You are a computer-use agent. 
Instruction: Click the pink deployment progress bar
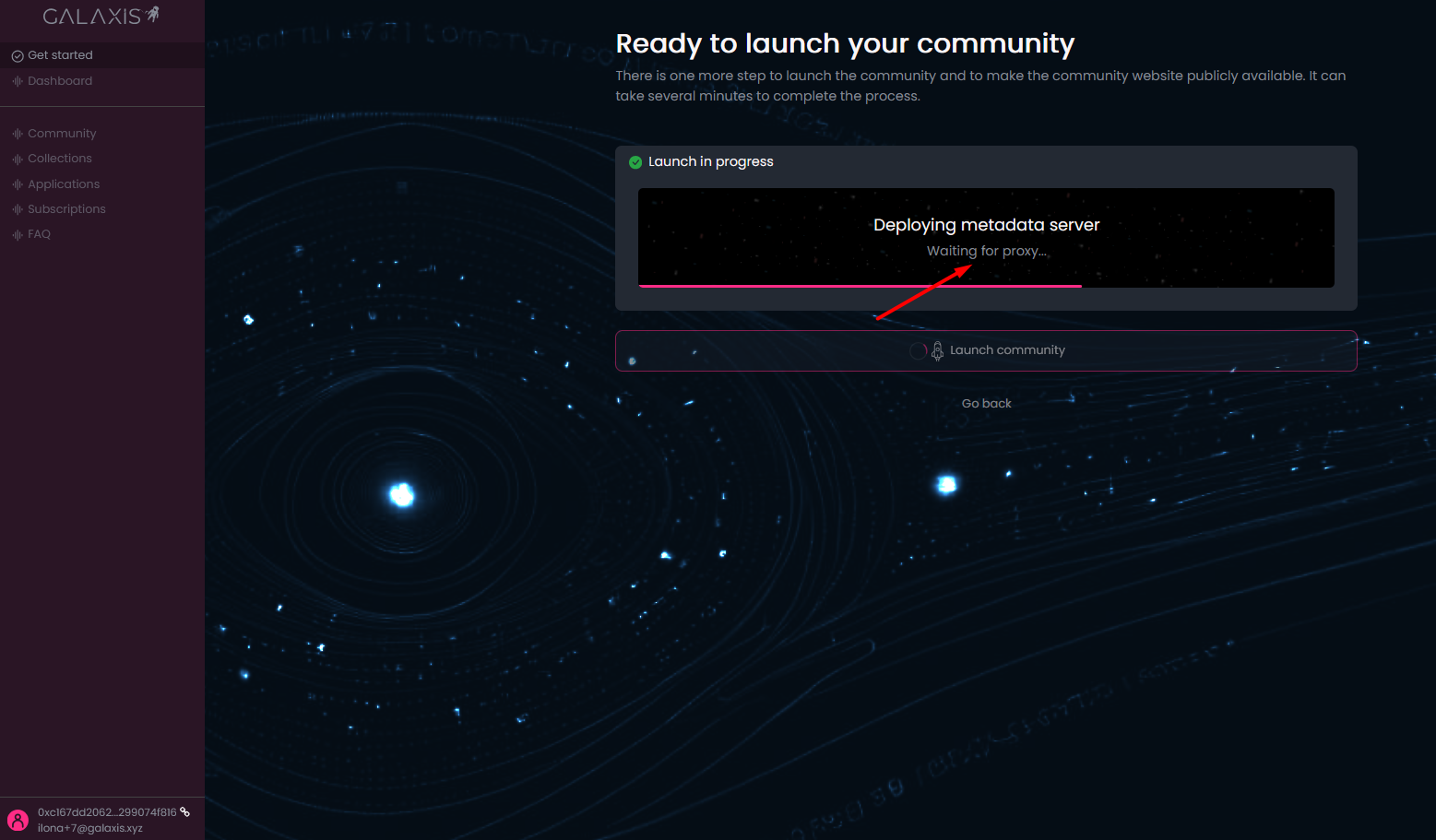(x=860, y=286)
